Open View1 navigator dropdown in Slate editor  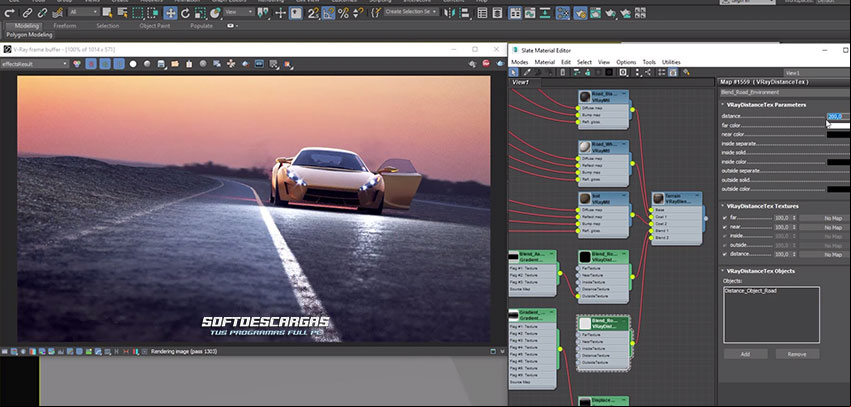(817, 73)
